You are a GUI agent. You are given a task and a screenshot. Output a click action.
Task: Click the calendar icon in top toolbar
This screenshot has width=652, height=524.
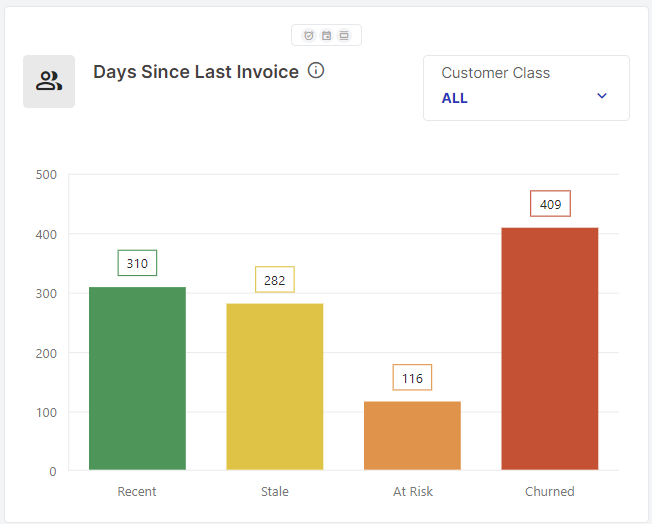[326, 35]
